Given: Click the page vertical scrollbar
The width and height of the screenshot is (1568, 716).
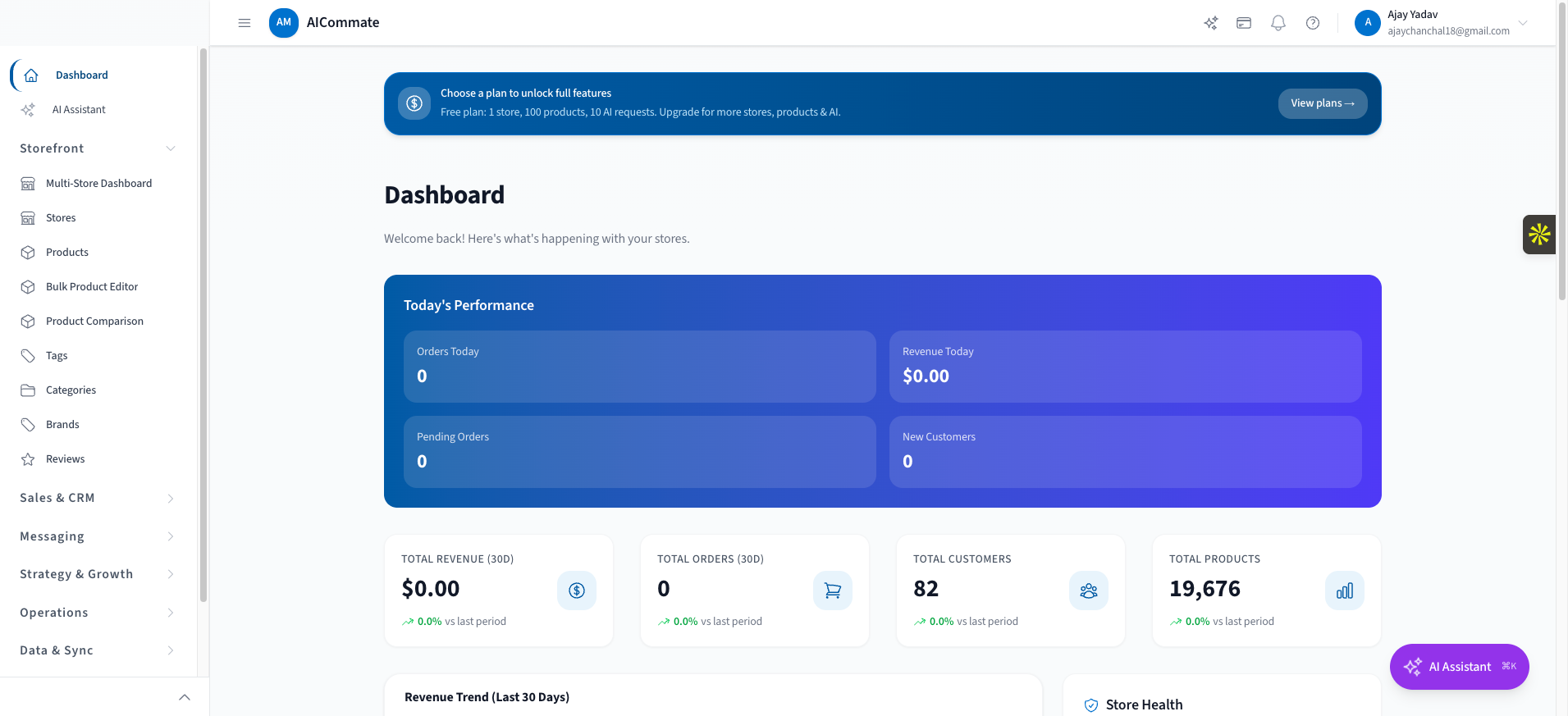Looking at the screenshot, I should click(x=1561, y=152).
